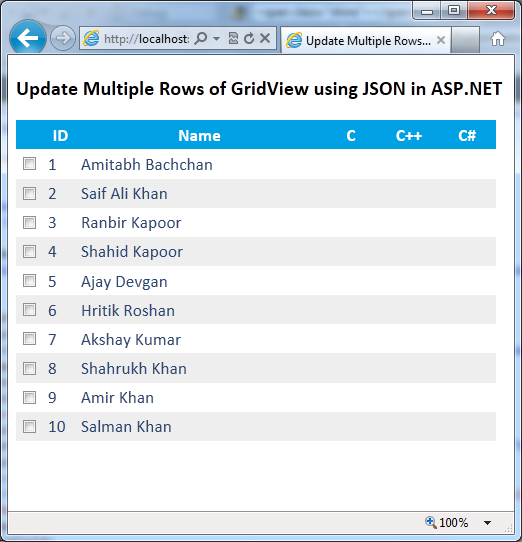The width and height of the screenshot is (522, 542).
Task: Enable the checkbox for Hritik Roshan
Action: (29, 310)
